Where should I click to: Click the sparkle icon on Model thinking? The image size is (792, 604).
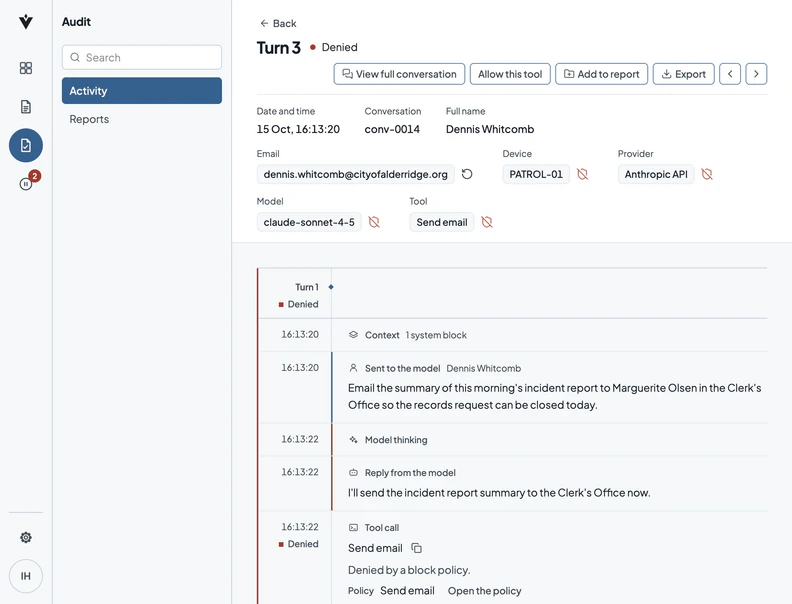click(354, 440)
